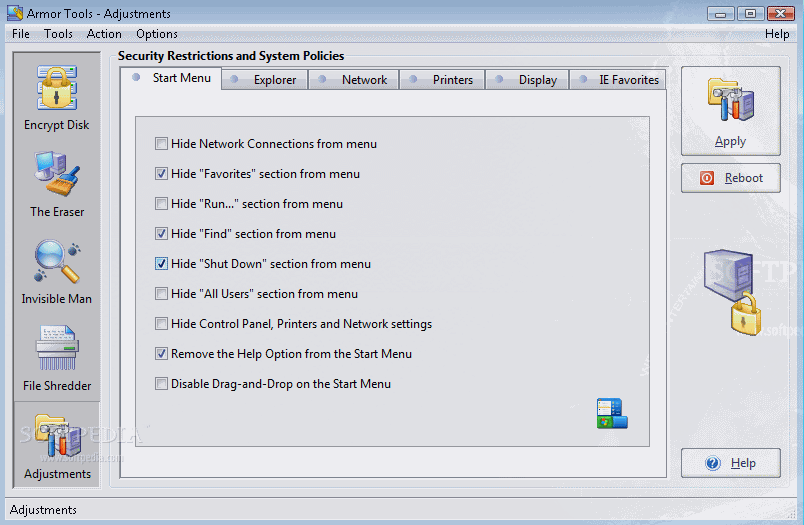Image resolution: width=804 pixels, height=525 pixels.
Task: Click the Adjustments status bar text
Action: (x=43, y=510)
